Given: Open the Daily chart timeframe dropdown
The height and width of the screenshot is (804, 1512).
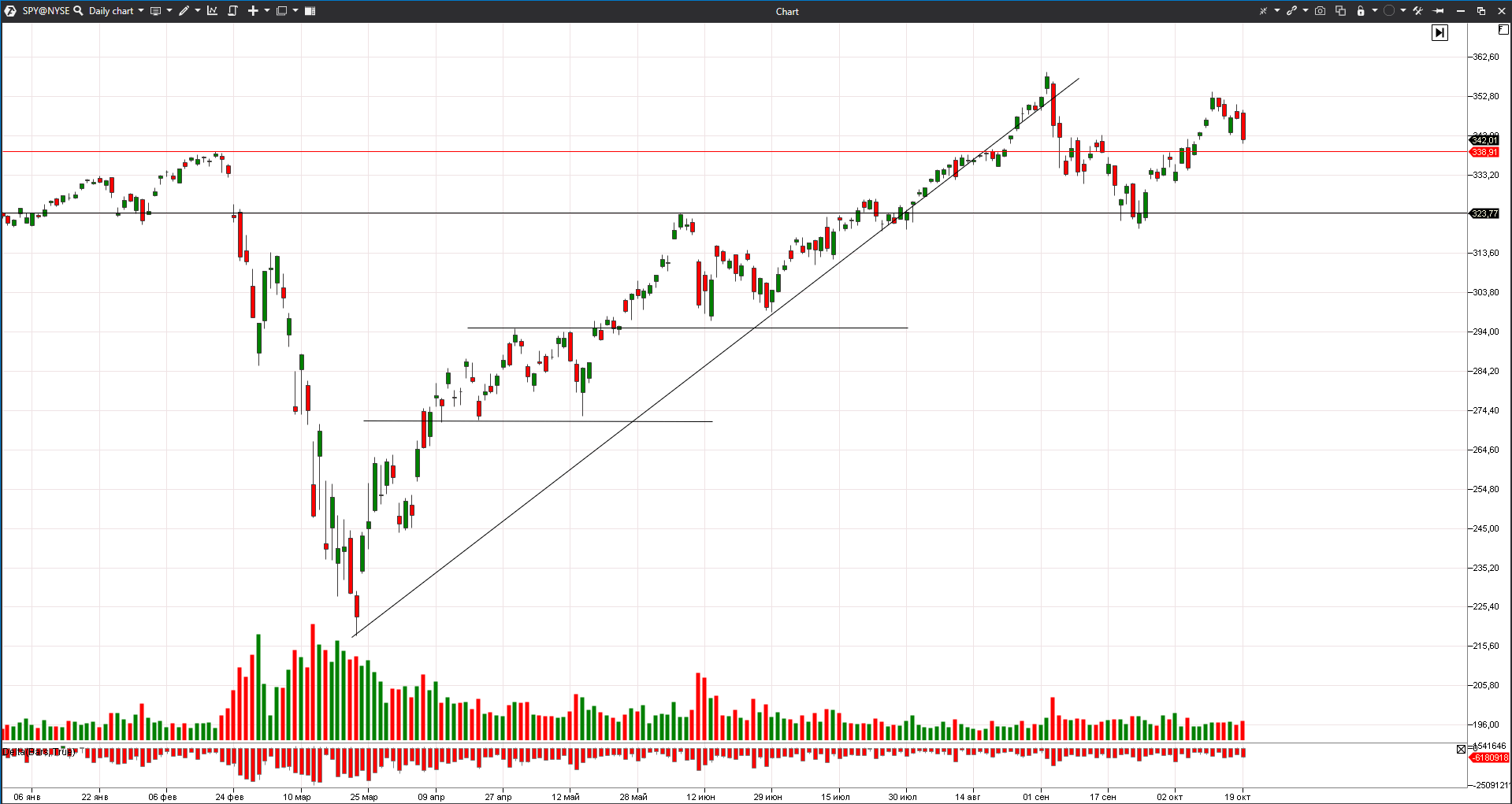Looking at the screenshot, I should tap(111, 10).
